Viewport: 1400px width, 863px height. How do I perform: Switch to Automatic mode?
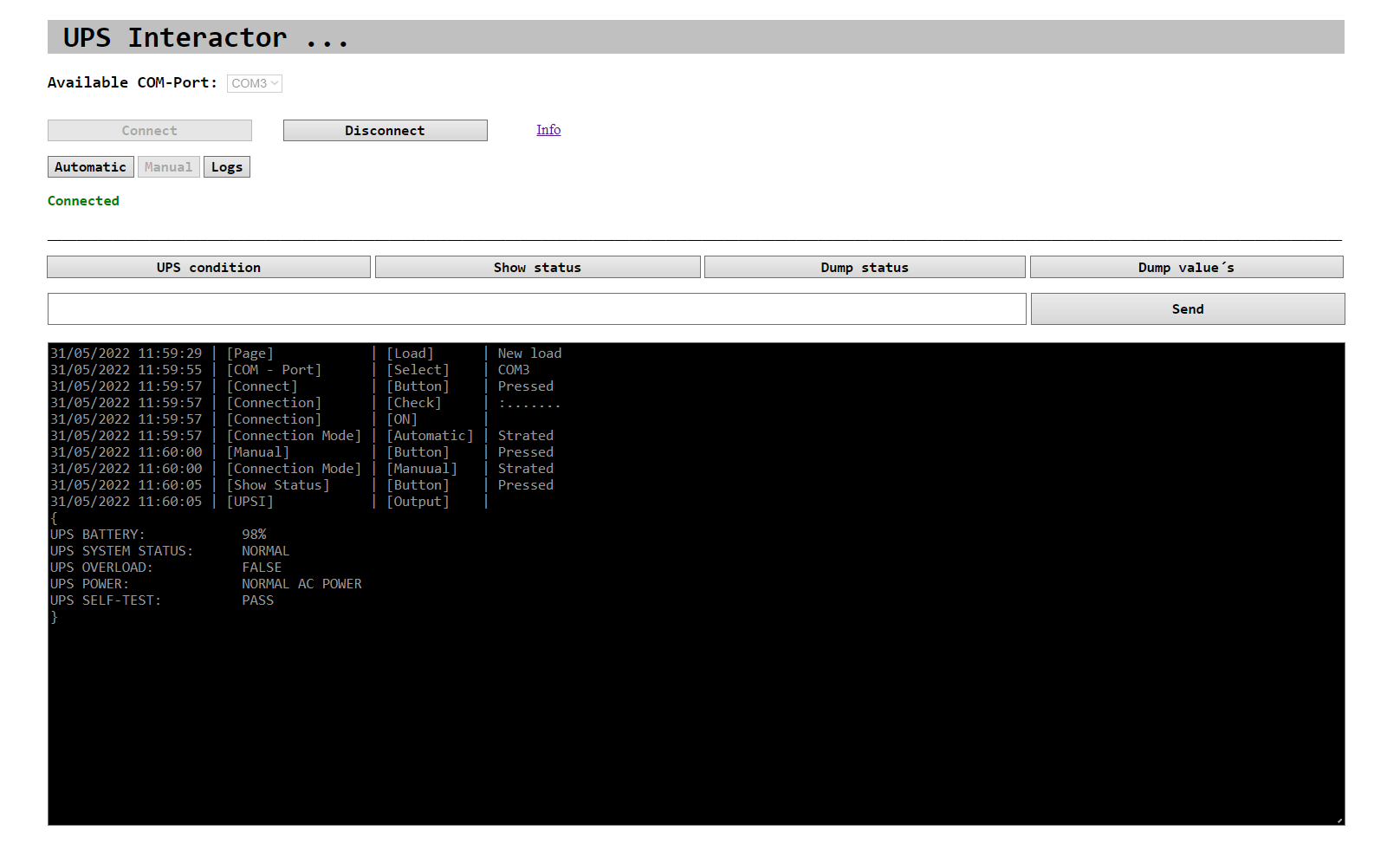coord(90,167)
